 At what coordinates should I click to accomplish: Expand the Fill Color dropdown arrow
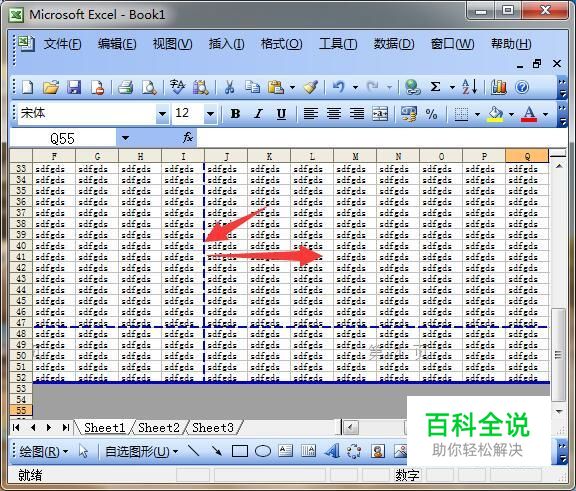click(511, 114)
